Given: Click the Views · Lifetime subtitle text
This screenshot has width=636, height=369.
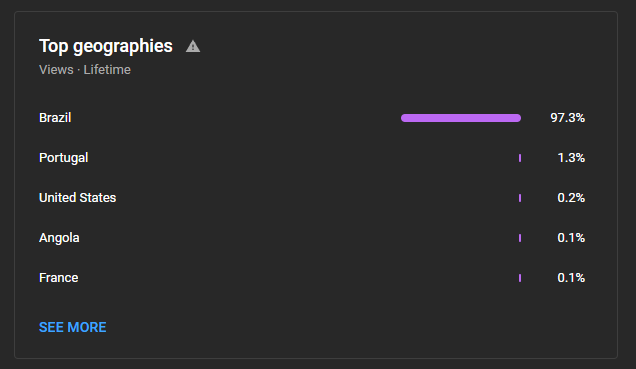Looking at the screenshot, I should [85, 70].
